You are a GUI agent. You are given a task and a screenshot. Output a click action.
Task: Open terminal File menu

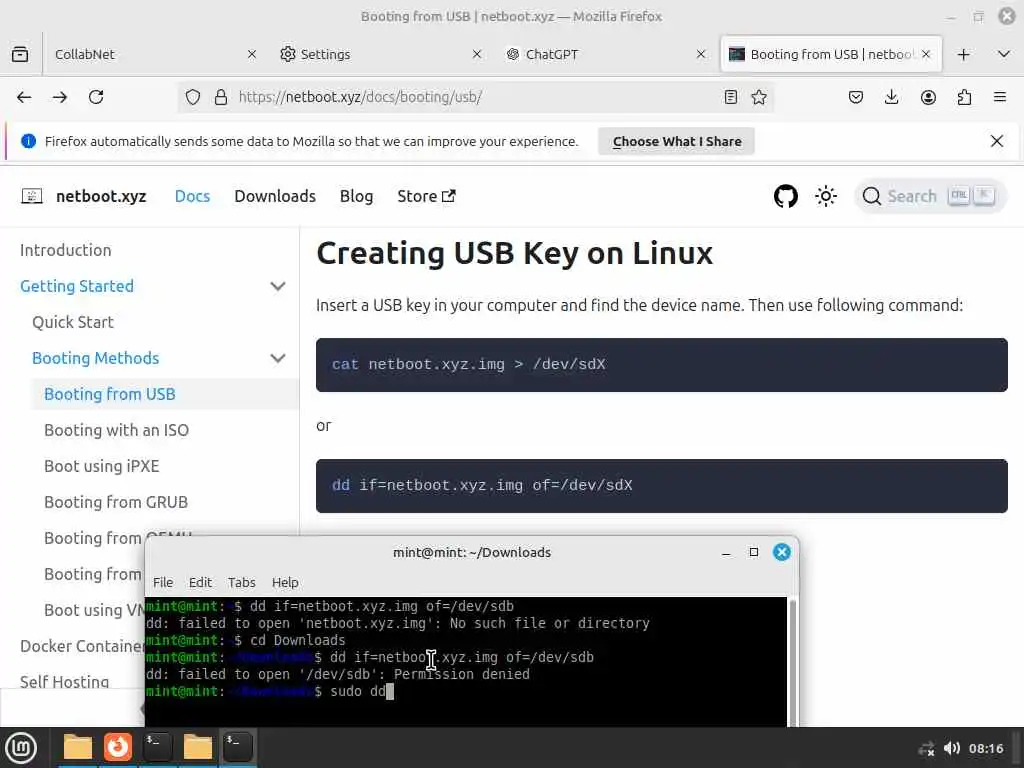click(x=163, y=582)
